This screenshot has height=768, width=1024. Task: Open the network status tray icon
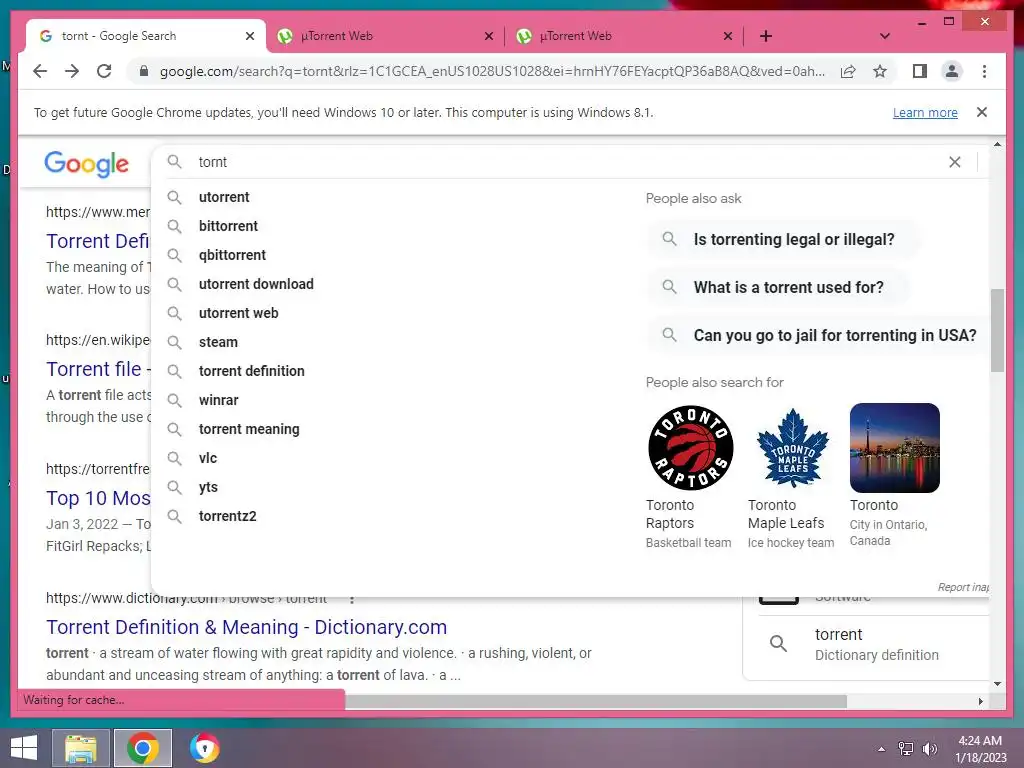906,749
